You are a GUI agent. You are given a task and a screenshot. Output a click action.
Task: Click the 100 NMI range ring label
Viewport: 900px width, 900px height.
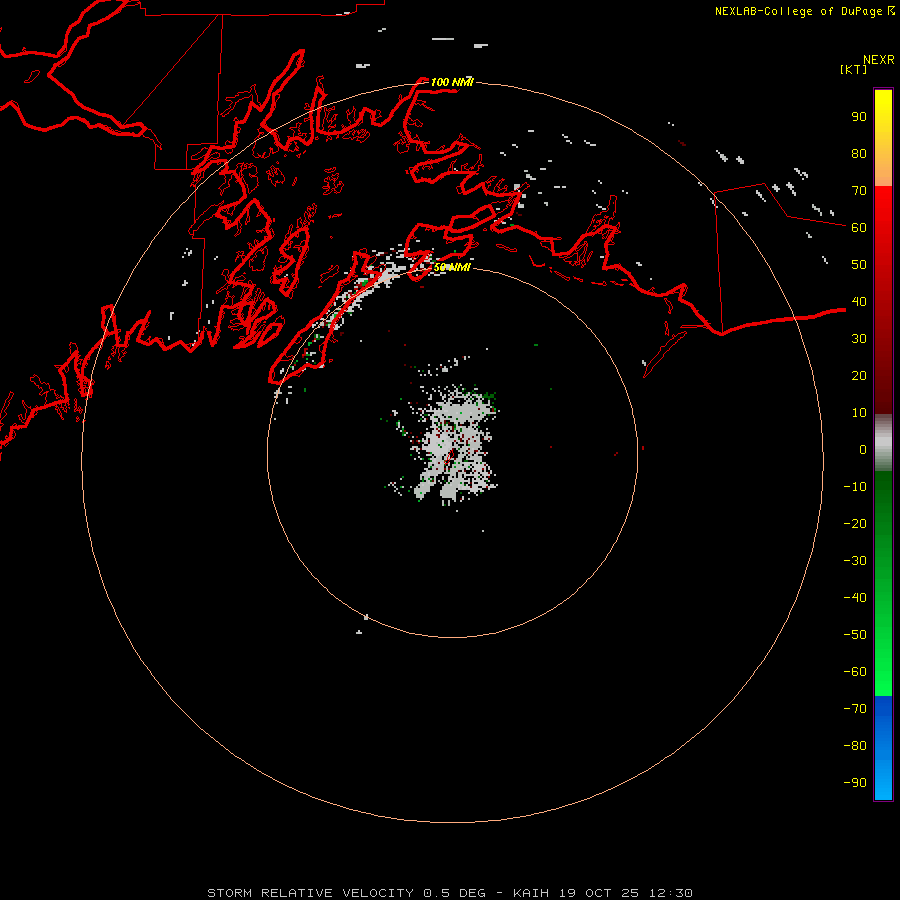point(452,82)
